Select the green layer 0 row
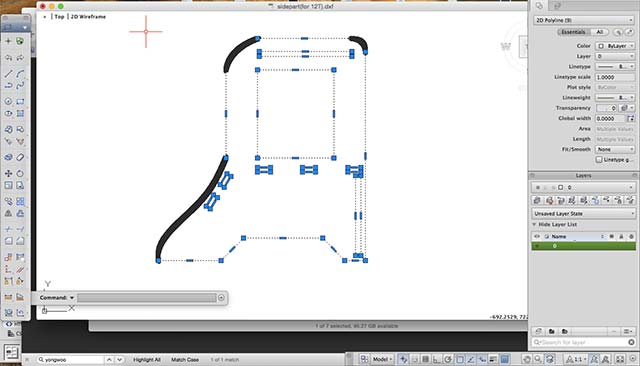 coord(583,246)
